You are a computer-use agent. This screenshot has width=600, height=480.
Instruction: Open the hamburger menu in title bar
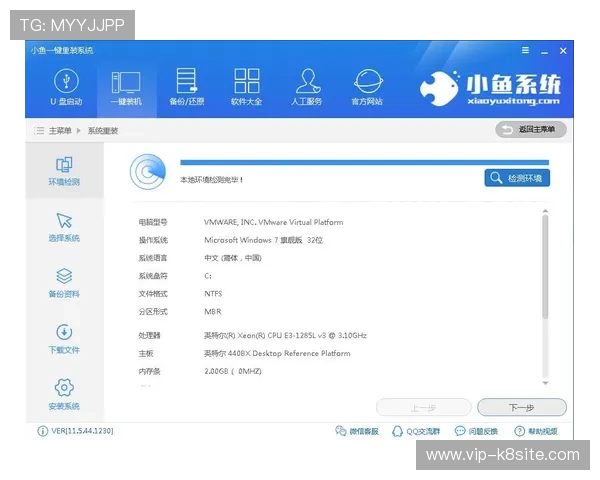pos(525,51)
